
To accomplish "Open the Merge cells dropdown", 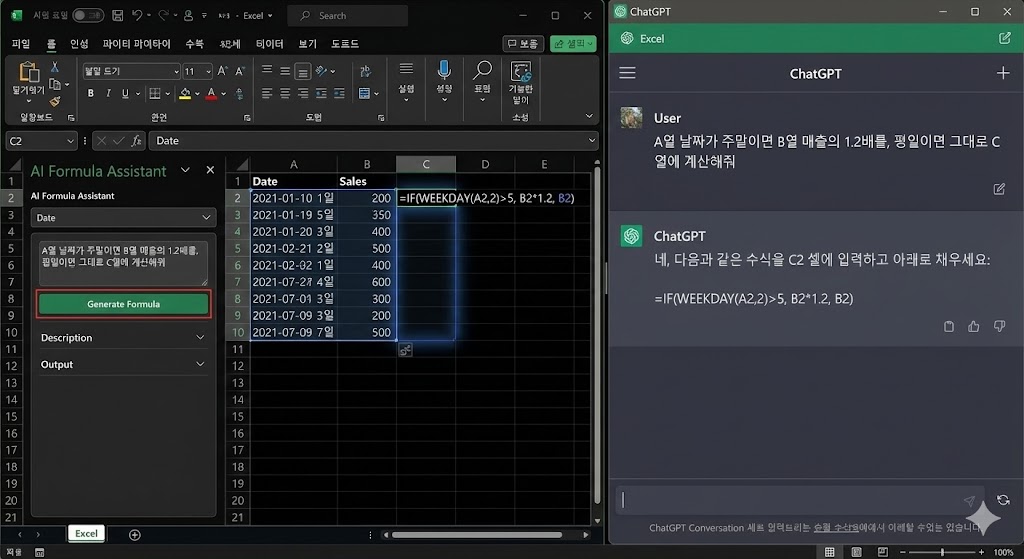I will click(x=376, y=93).
